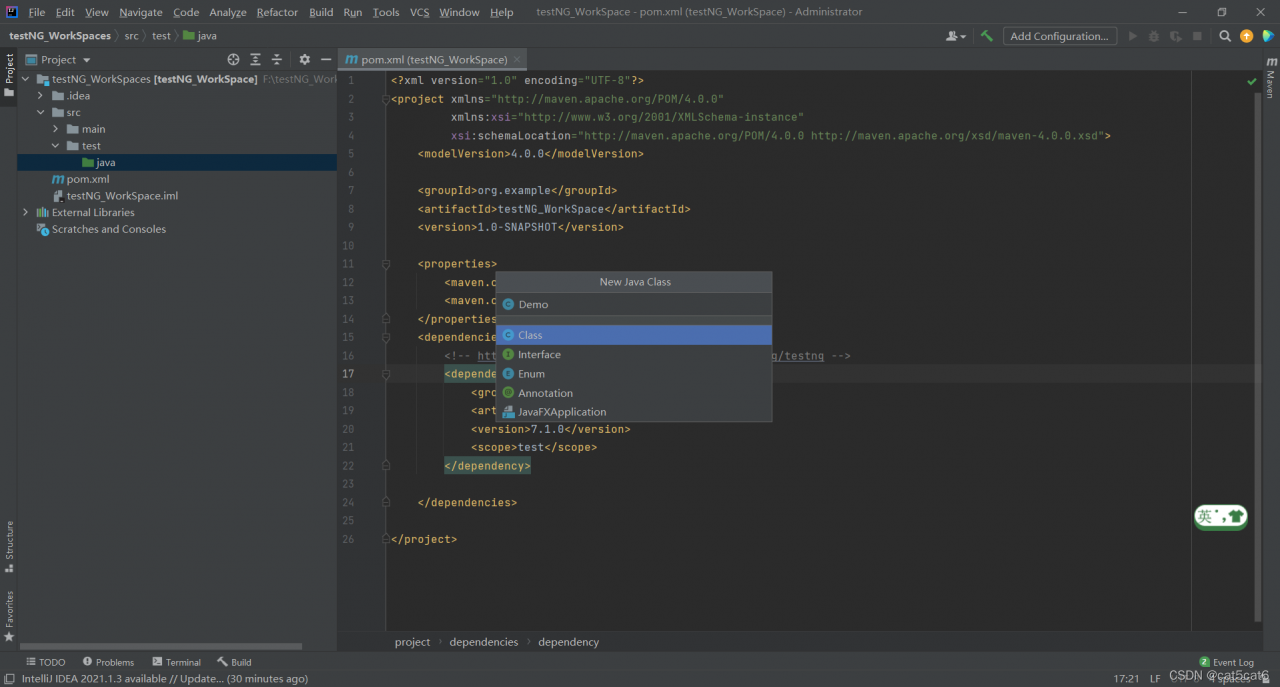The width and height of the screenshot is (1280, 687).
Task: Expand the .idea folder
Action: pos(41,96)
